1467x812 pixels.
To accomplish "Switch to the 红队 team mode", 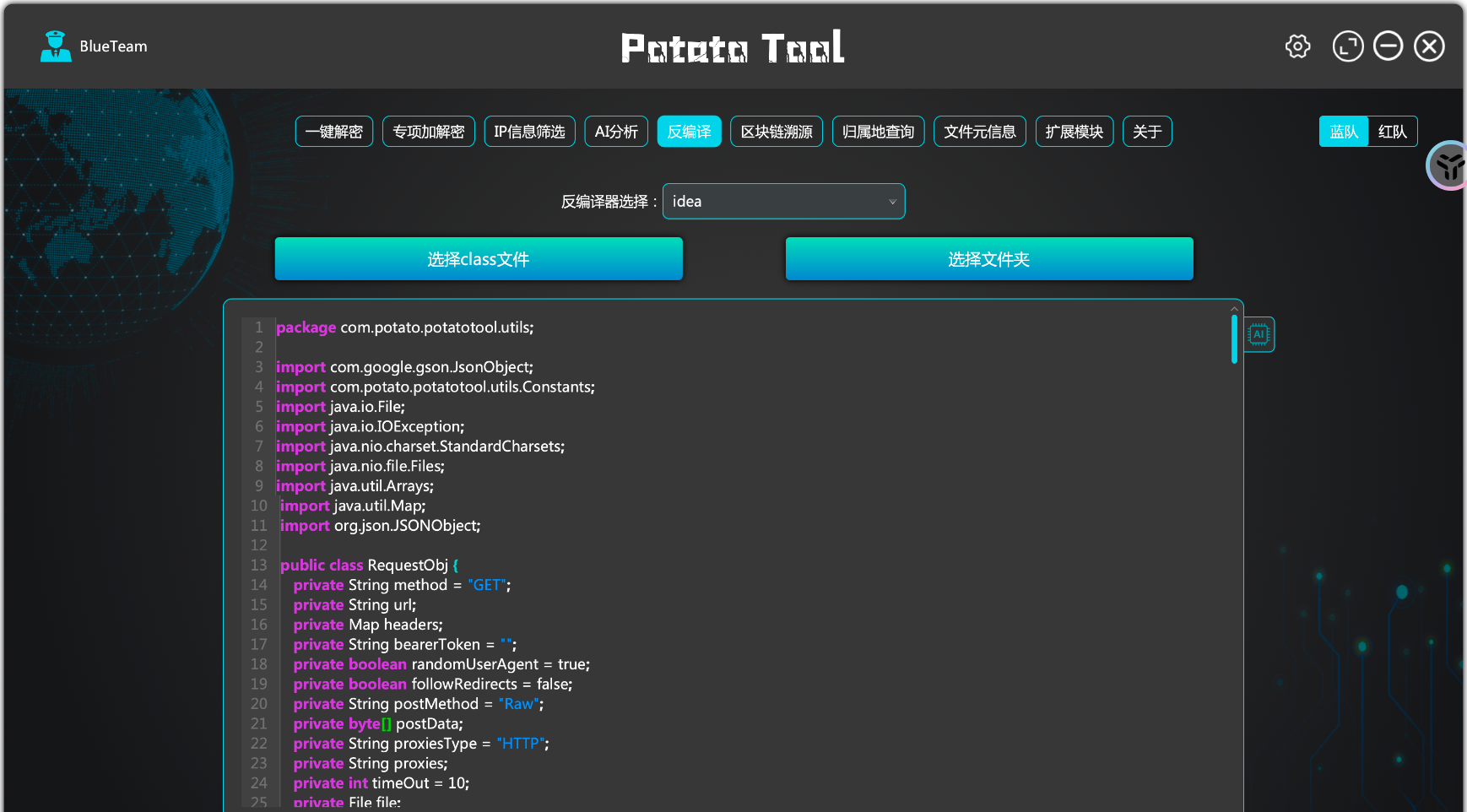I will click(x=1393, y=132).
